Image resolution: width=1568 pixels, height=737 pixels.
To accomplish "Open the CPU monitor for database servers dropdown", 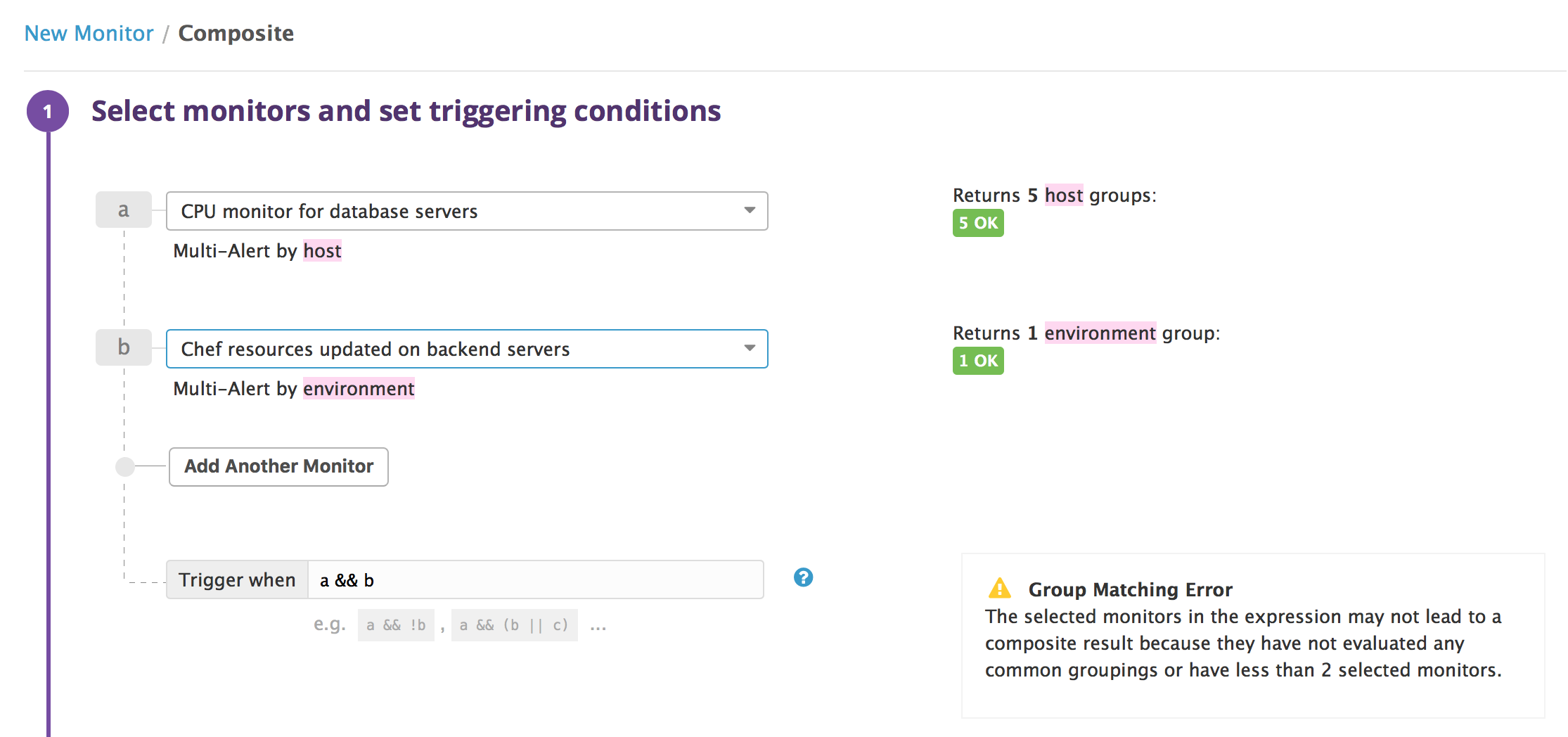I will [x=457, y=211].
